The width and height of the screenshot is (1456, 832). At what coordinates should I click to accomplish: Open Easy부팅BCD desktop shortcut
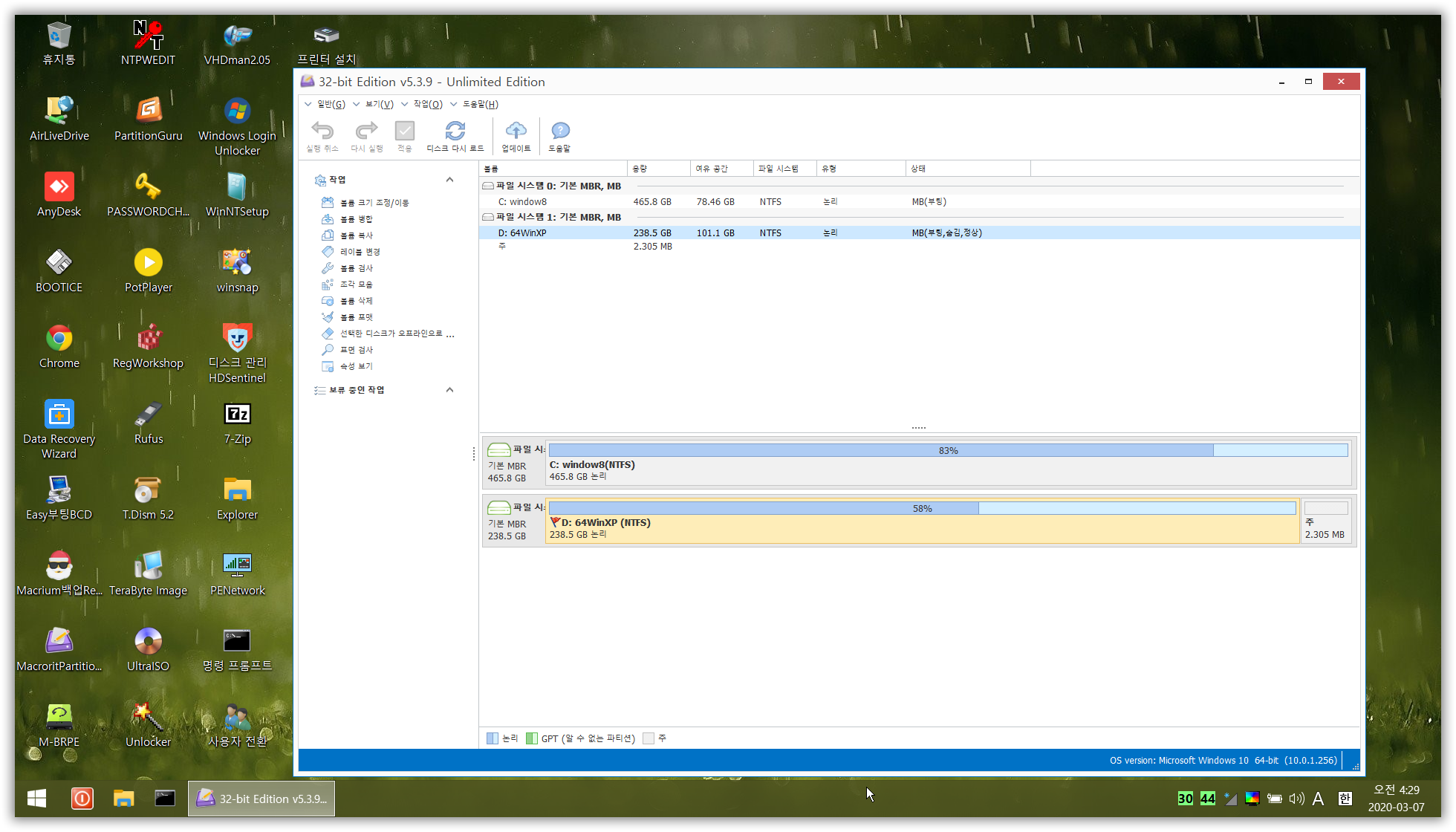click(x=59, y=498)
